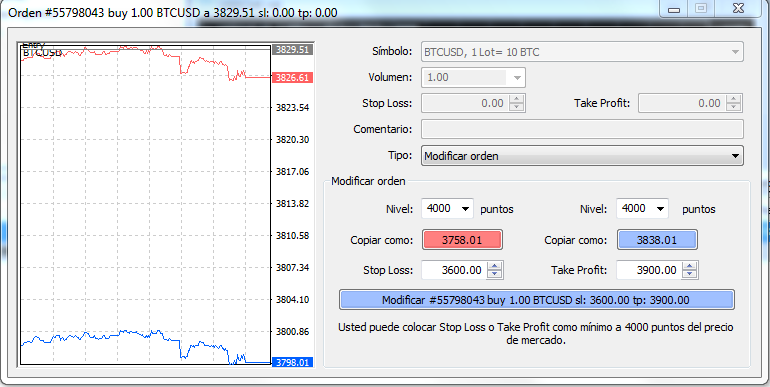Close the order window
770x387 pixels.
(x=738, y=8)
